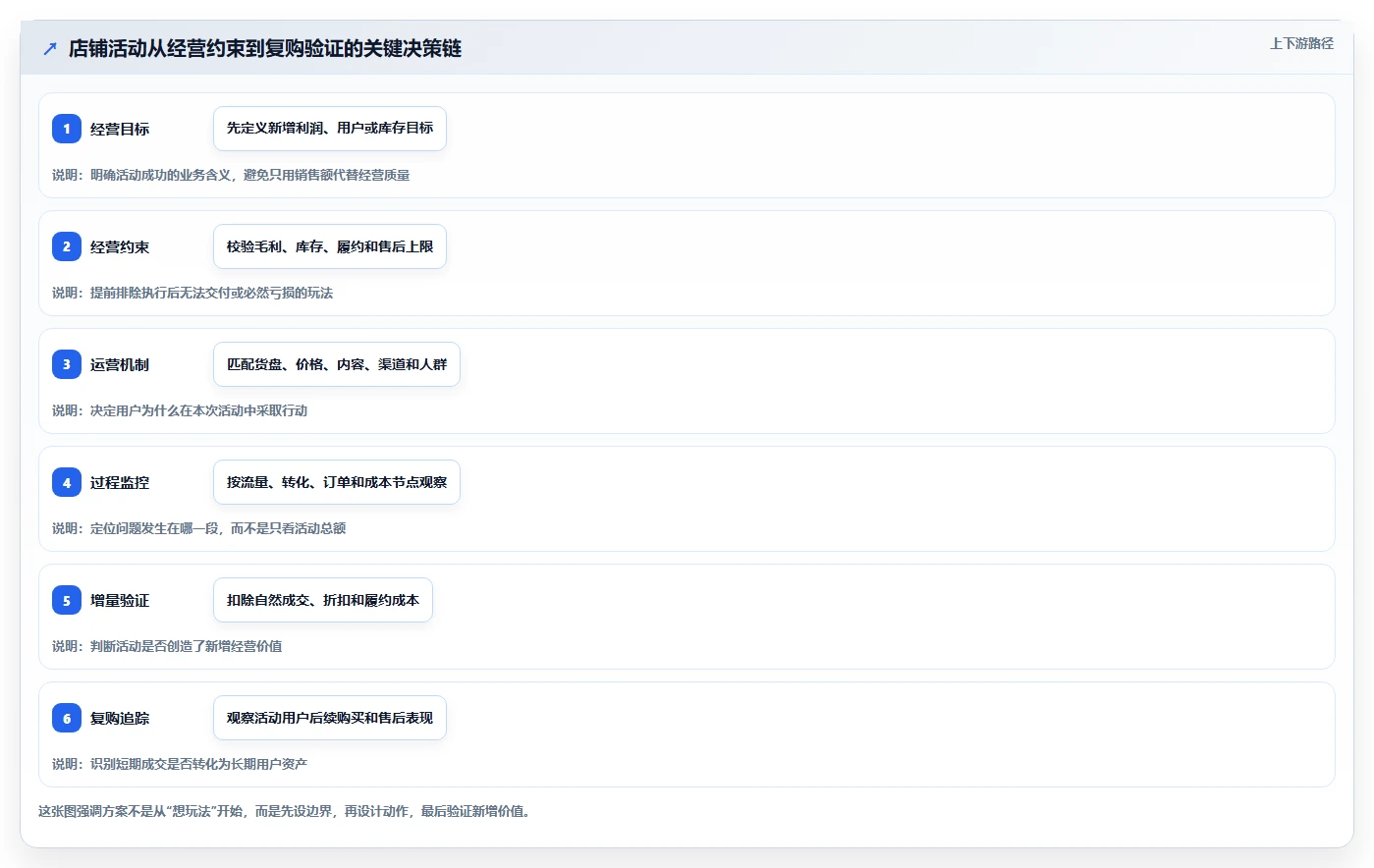Image resolution: width=1374 pixels, height=868 pixels.
Task: Select step number badge 3
Action: [x=67, y=364]
